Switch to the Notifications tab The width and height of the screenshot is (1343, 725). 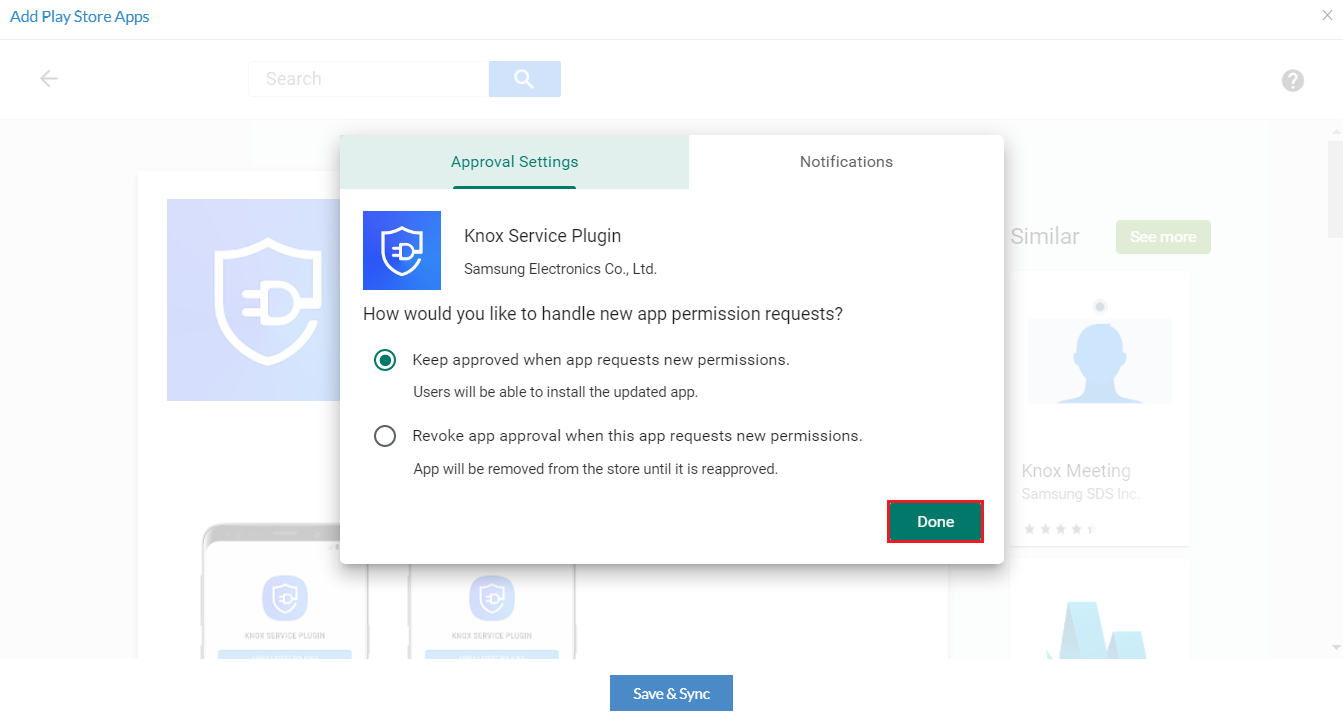pyautogui.click(x=846, y=162)
